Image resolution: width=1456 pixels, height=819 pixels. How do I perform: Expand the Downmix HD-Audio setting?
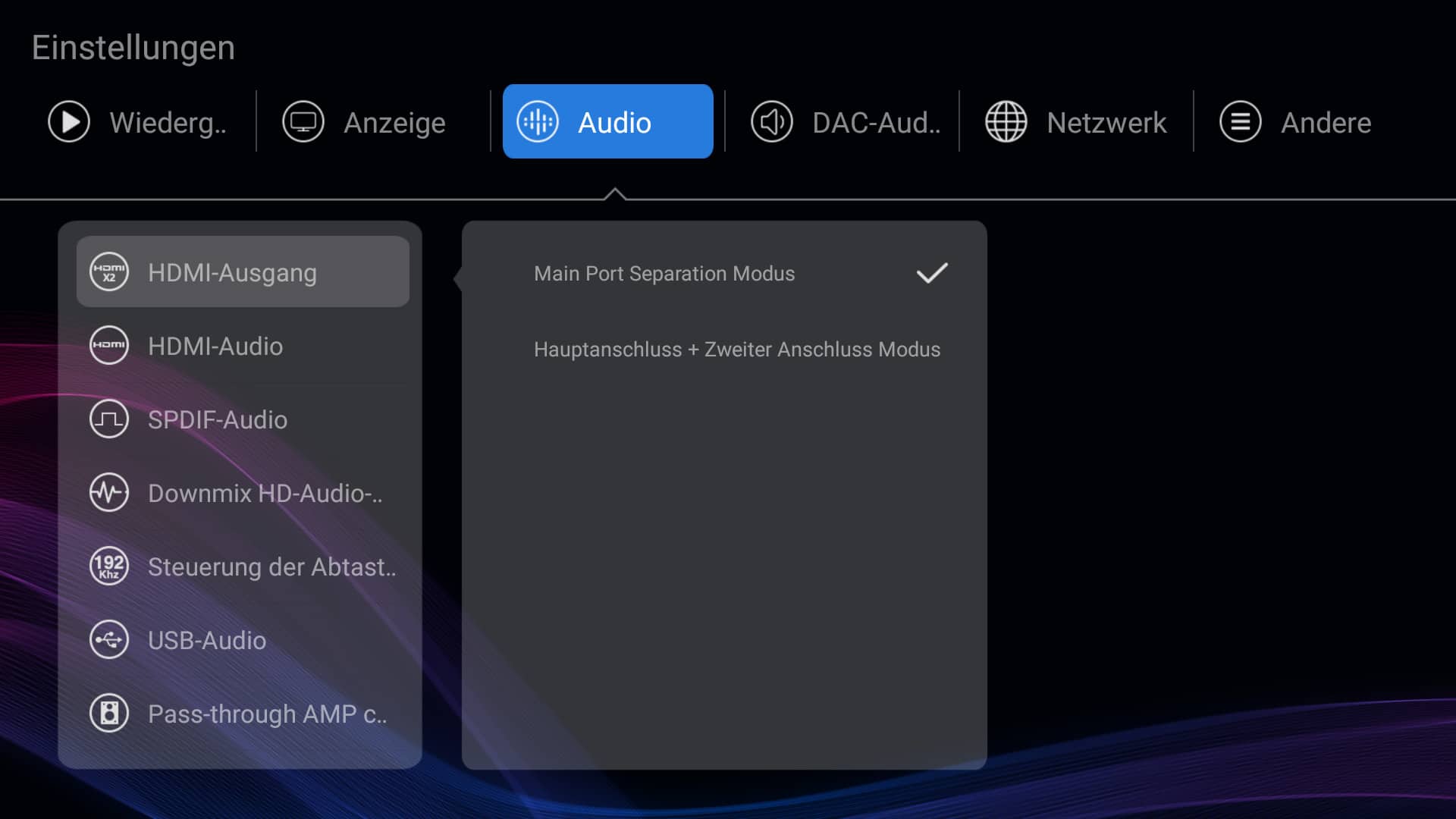click(265, 494)
